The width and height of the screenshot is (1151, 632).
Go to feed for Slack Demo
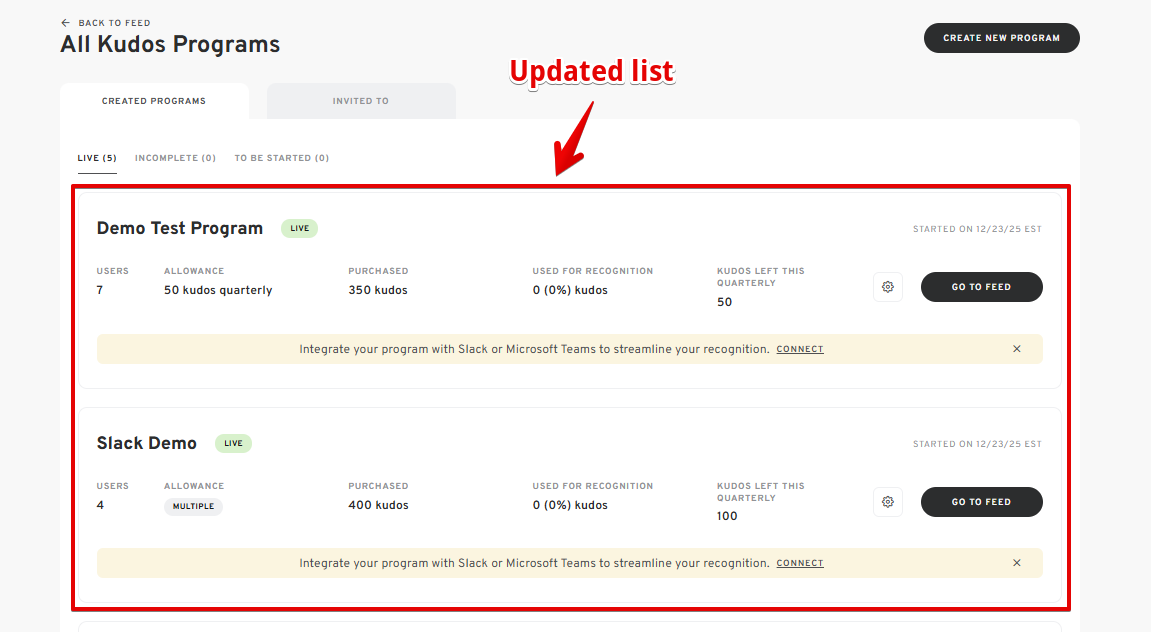tap(981, 502)
